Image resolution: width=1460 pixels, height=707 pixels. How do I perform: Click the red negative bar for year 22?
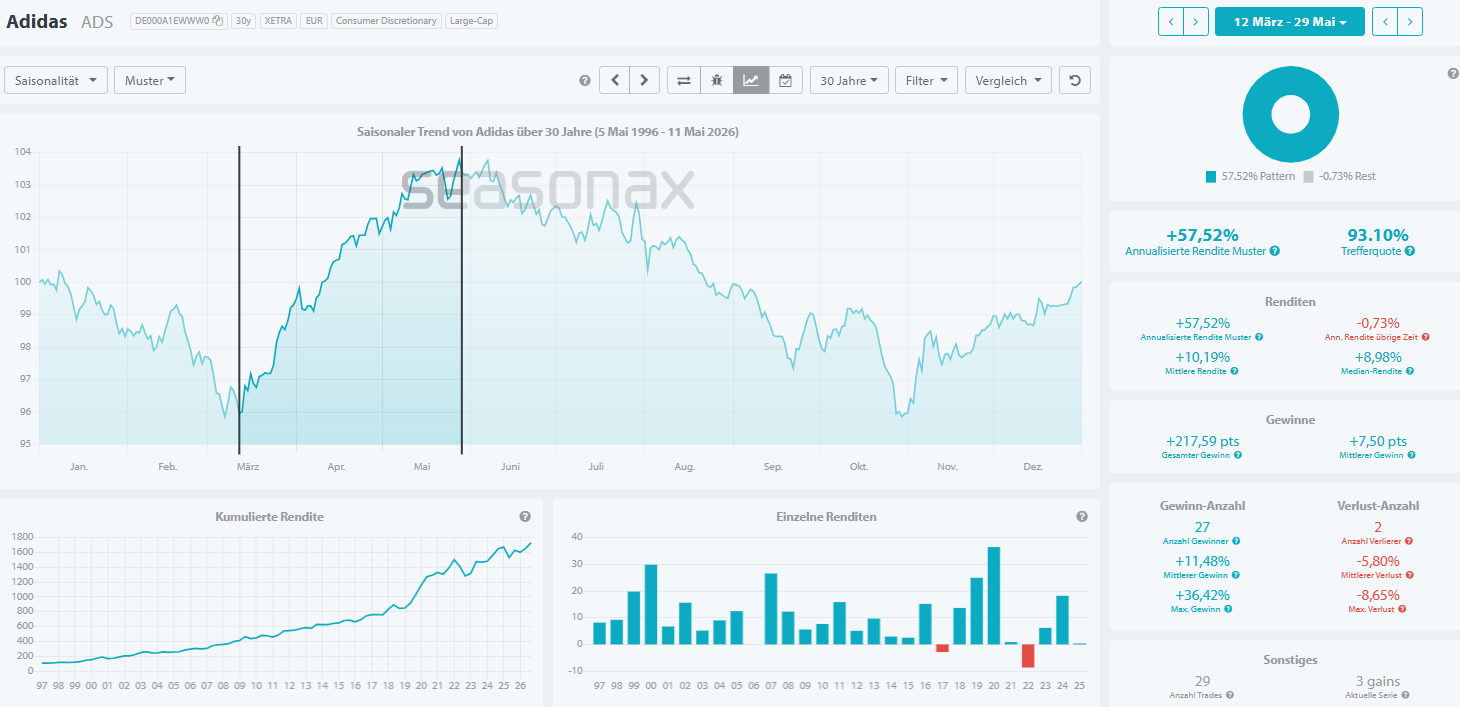[x=1027, y=656]
